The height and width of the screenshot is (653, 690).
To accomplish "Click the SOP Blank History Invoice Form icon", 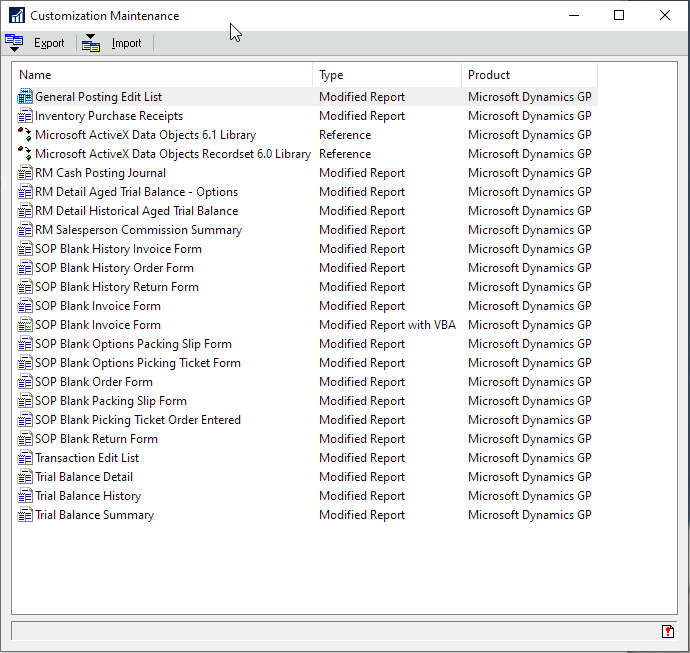I will [25, 249].
